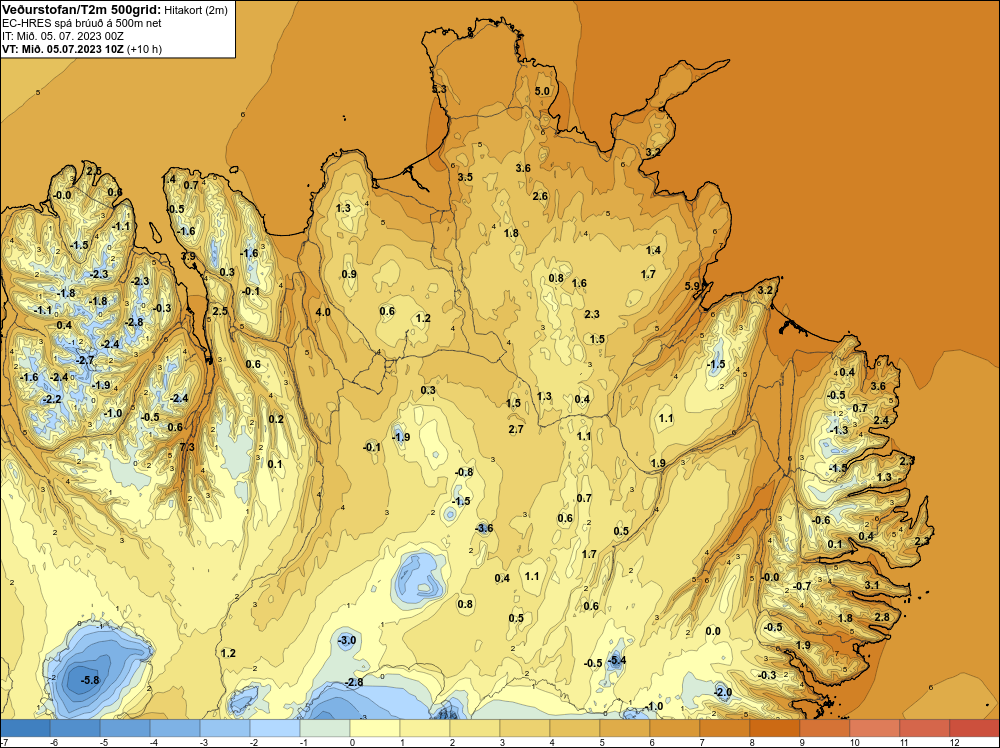Screen dimensions: 1000x748
Task: Click the 'IT: Mið. 05. 07. 2023 00Z' line
Action: click(x=62, y=36)
